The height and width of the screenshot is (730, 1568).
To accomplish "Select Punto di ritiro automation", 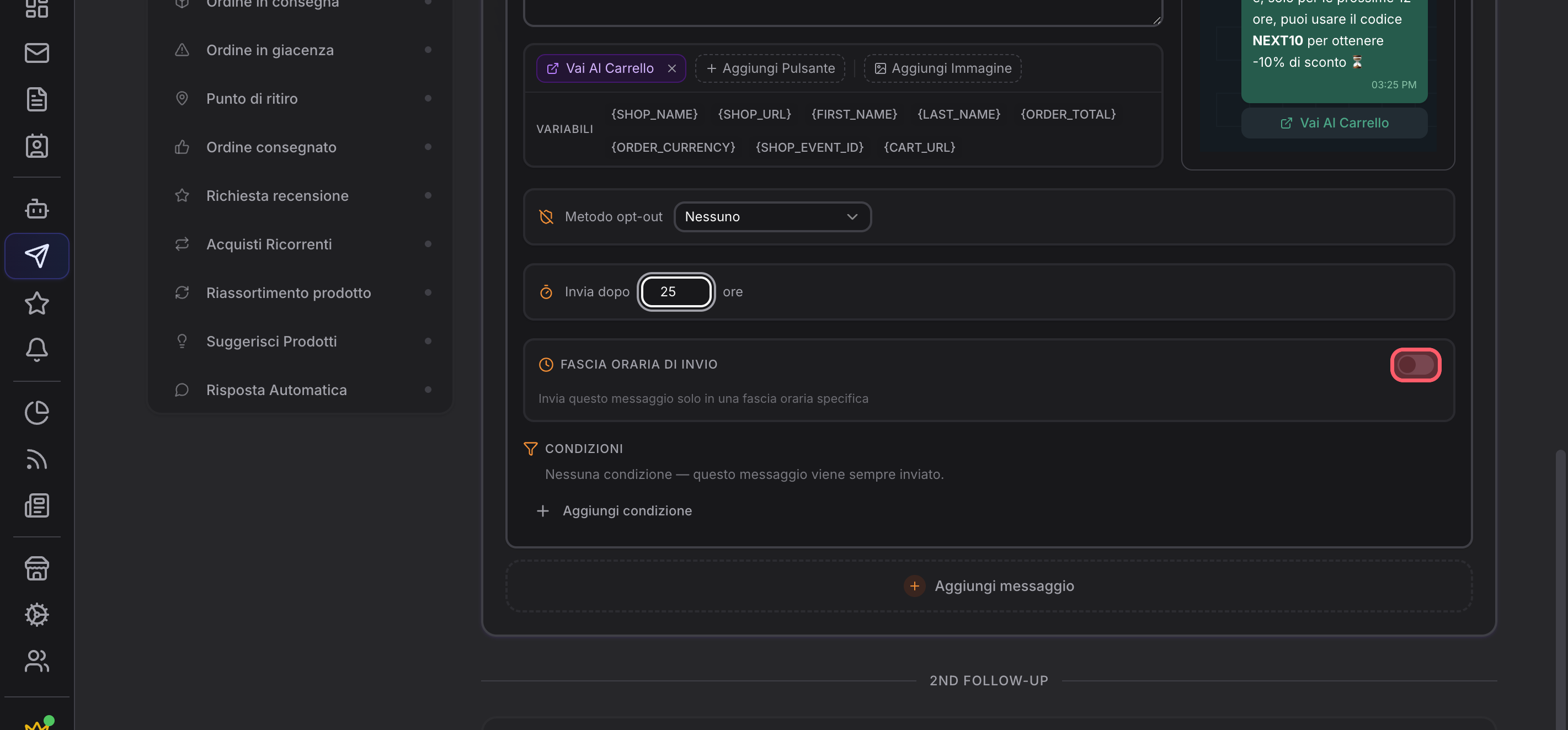I will [x=300, y=98].
